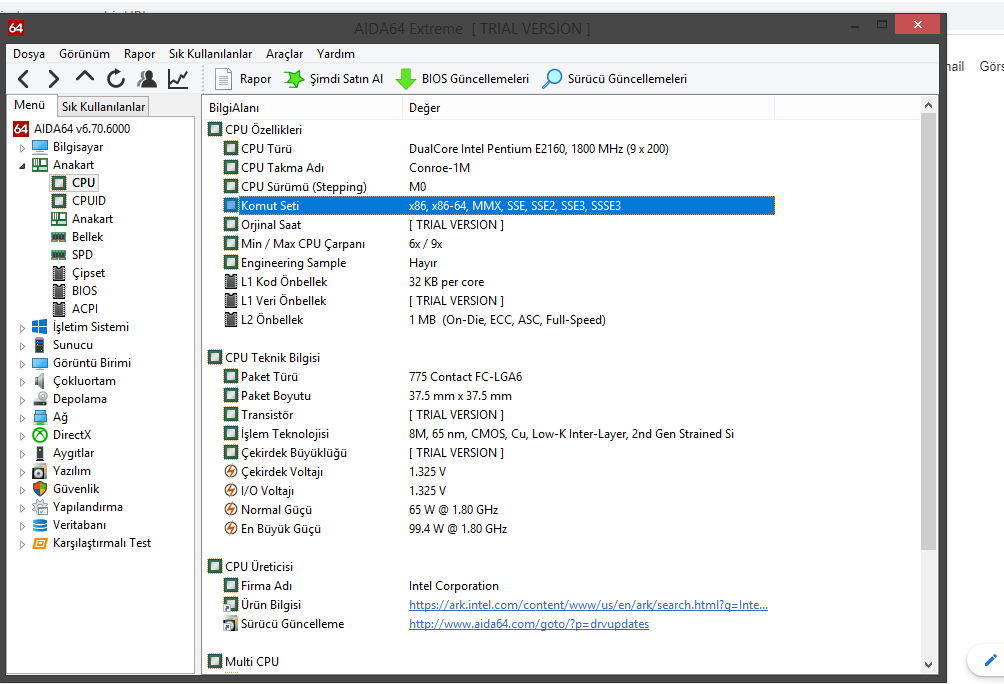The height and width of the screenshot is (684, 1004).
Task: Collapse the Anakart tree node
Action: point(22,166)
